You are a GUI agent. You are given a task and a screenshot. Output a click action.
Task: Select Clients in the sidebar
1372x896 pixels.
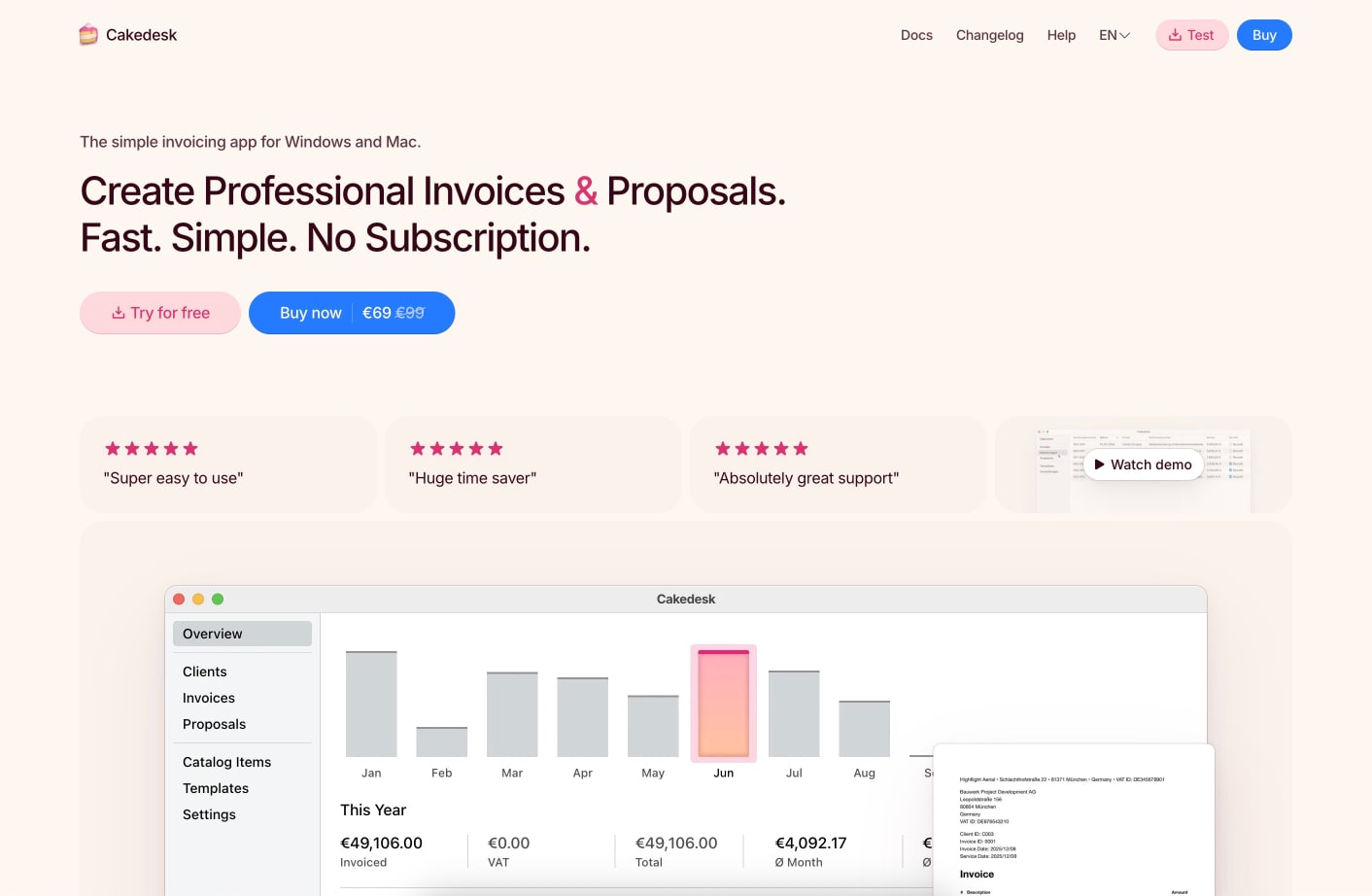tap(204, 672)
